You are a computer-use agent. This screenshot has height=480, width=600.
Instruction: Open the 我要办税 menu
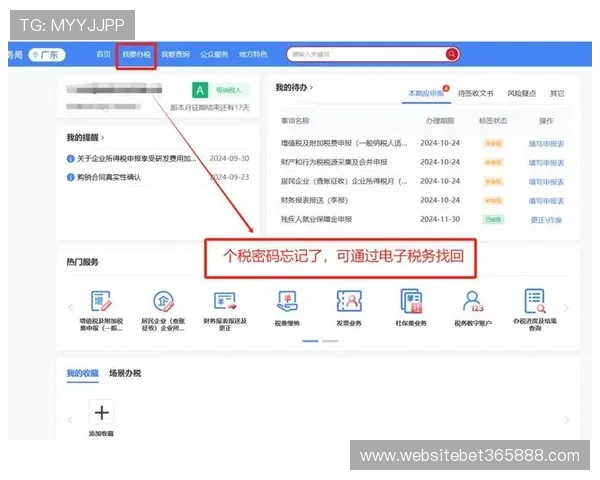pos(136,54)
